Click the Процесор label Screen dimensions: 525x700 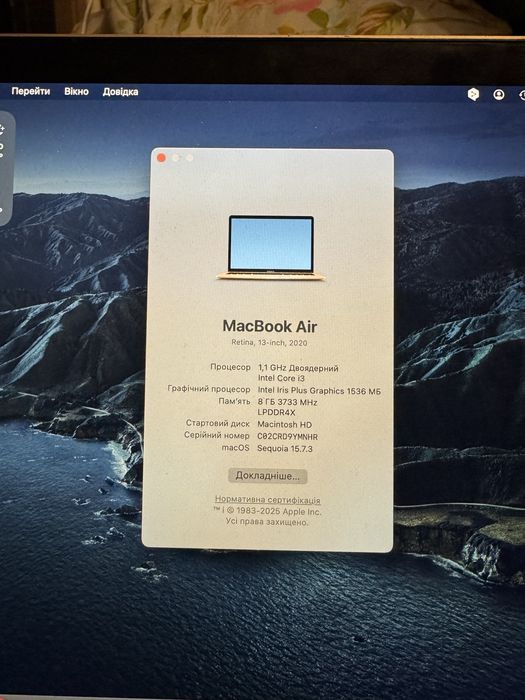tap(230, 367)
